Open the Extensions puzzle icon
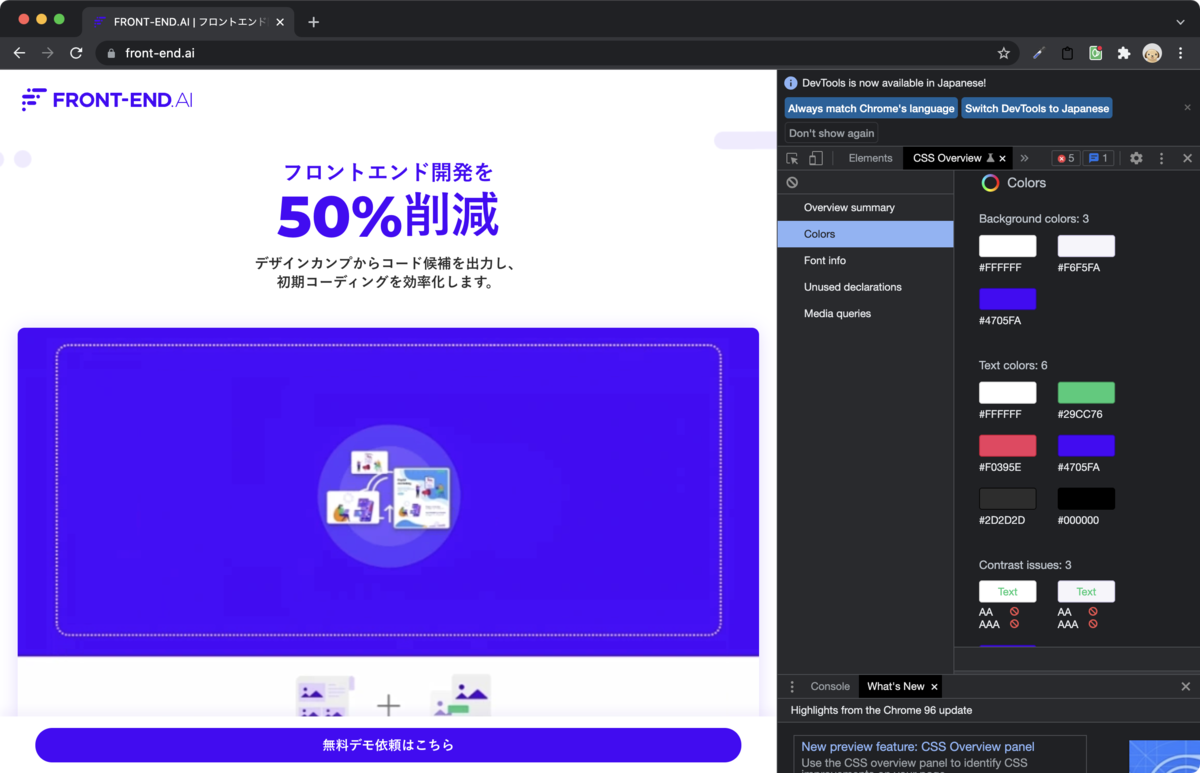 point(1124,53)
